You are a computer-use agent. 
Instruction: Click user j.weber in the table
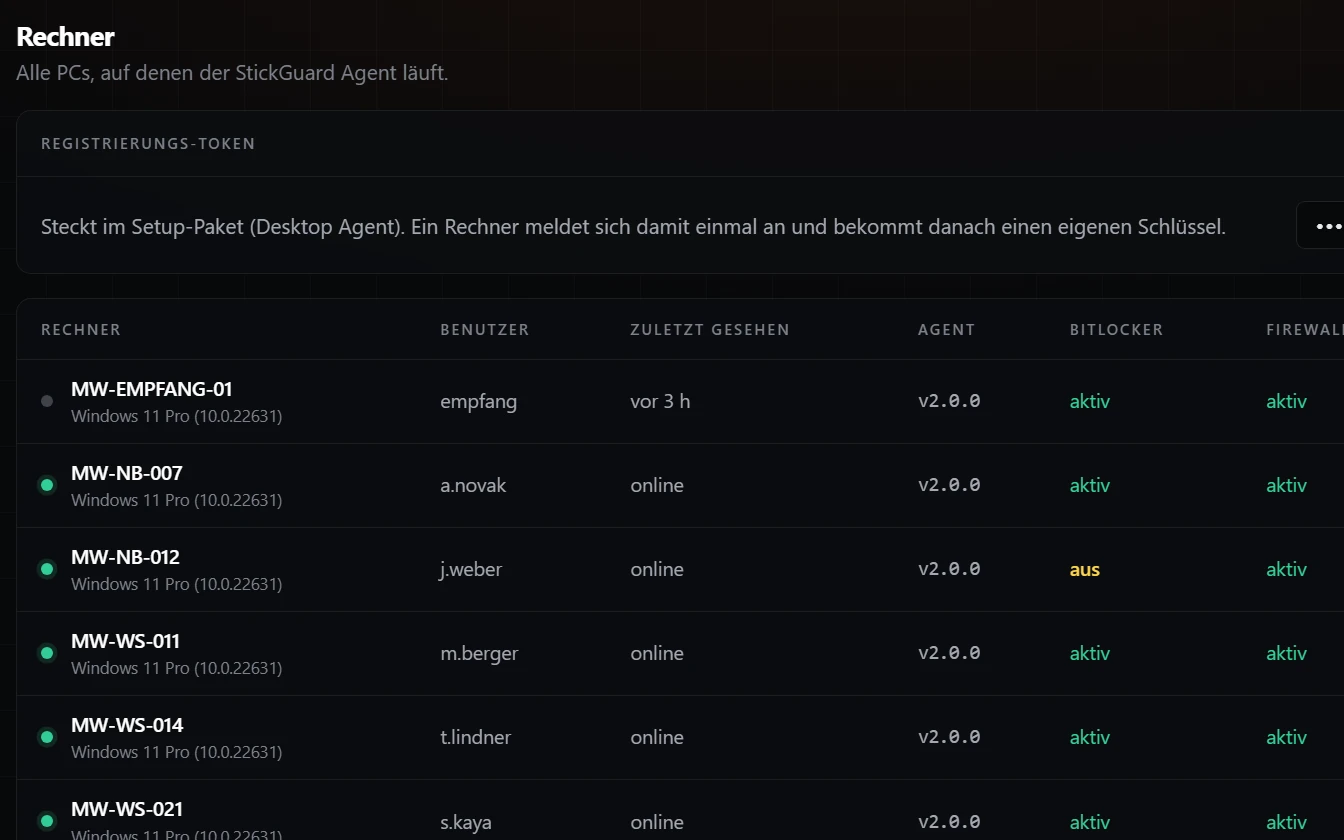471,569
